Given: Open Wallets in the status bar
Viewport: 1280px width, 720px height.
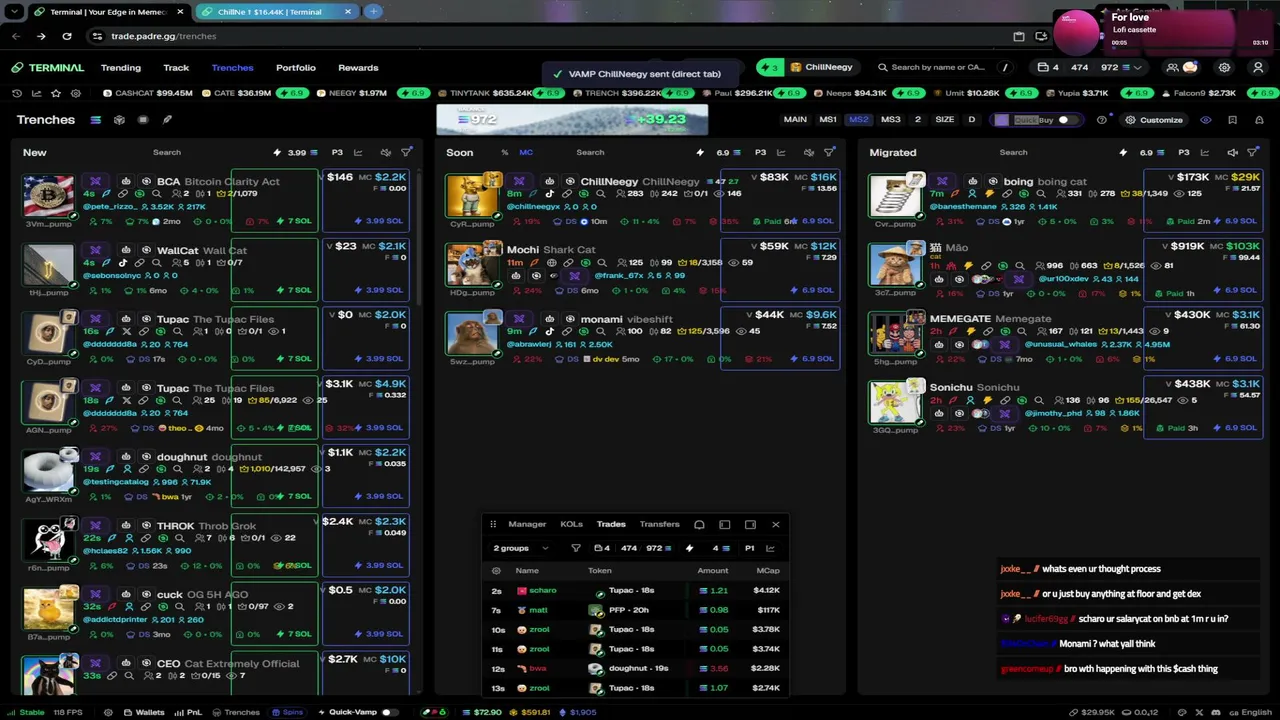Looking at the screenshot, I should pyautogui.click(x=143, y=712).
